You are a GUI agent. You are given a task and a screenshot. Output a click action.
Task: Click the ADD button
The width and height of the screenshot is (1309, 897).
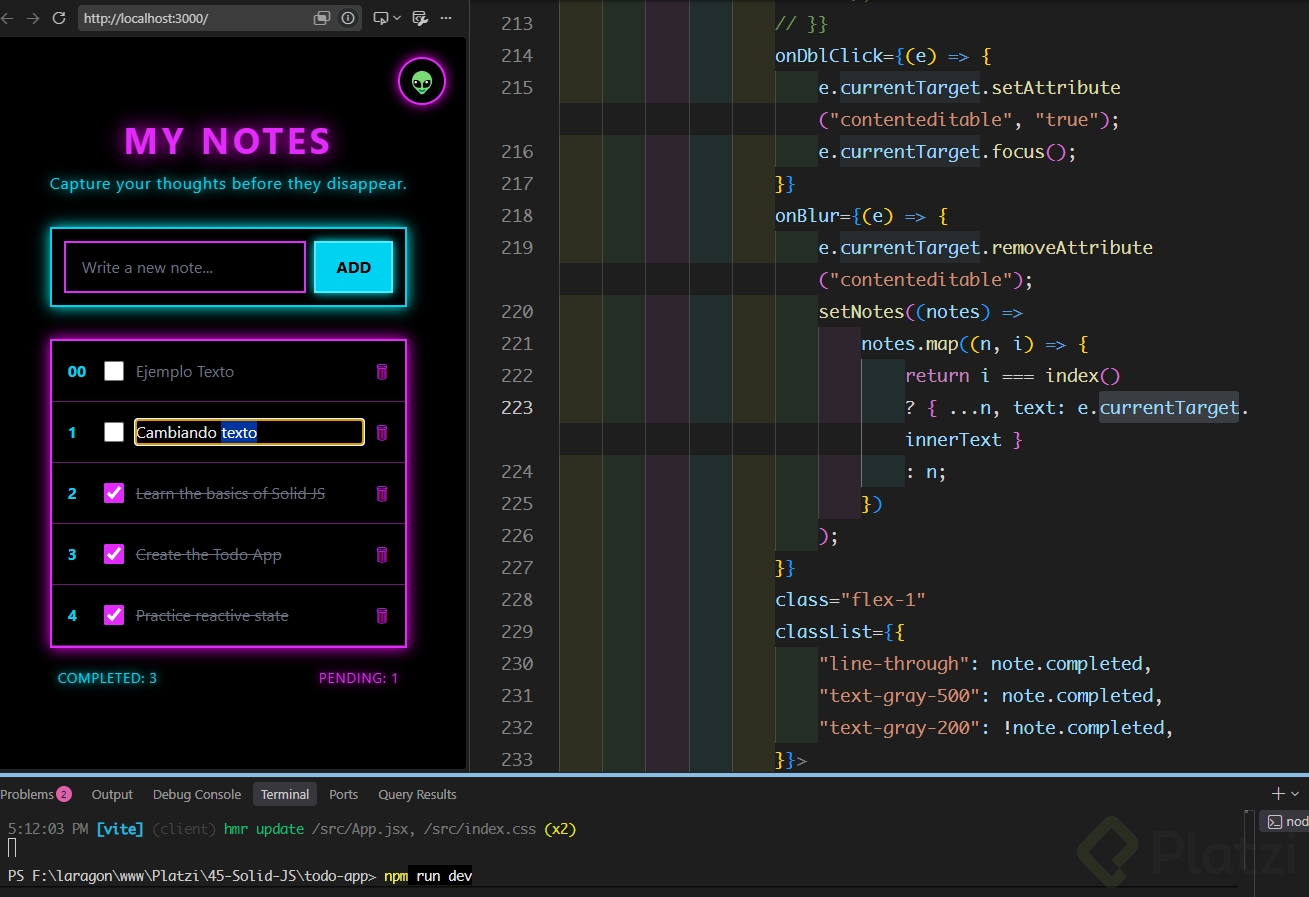pyautogui.click(x=354, y=267)
